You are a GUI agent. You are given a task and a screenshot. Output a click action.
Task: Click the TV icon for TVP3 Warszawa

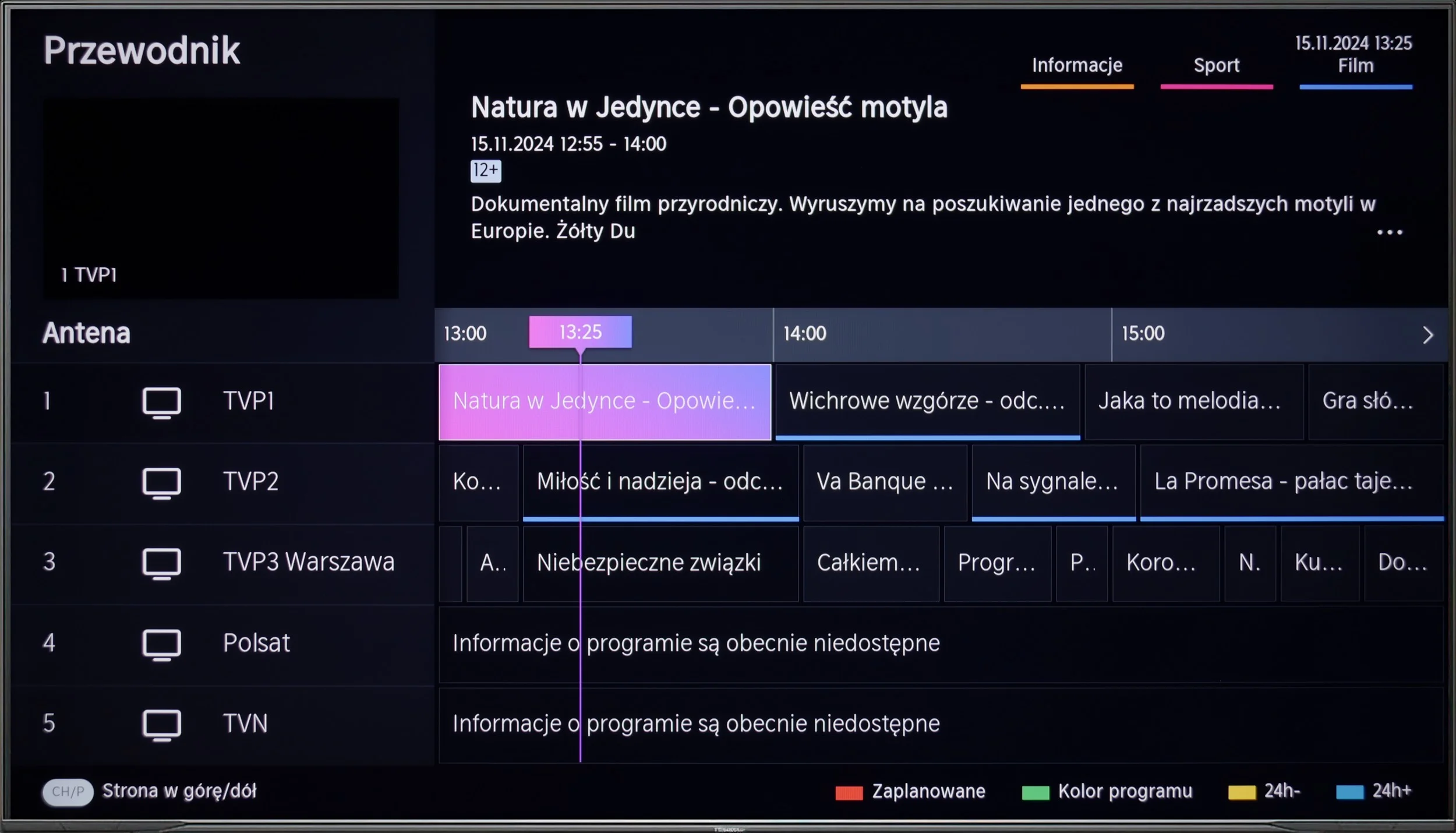click(x=161, y=563)
